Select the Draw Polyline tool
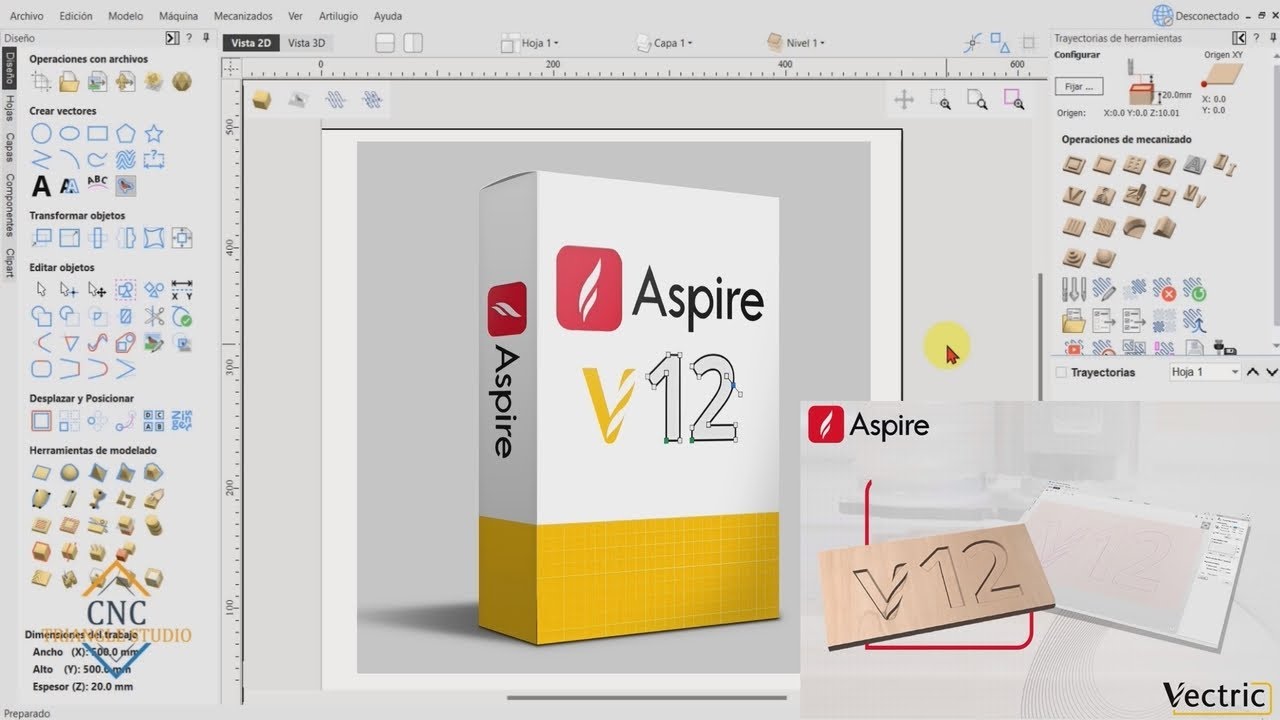Image resolution: width=1280 pixels, height=720 pixels. [x=41, y=159]
